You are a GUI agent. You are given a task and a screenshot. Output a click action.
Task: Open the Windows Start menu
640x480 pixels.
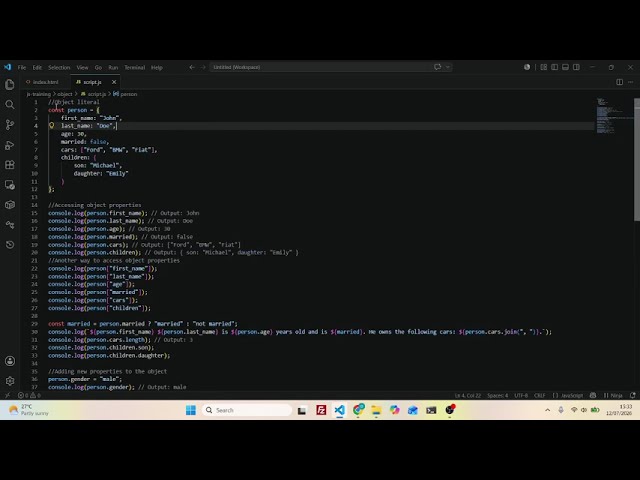(x=191, y=410)
